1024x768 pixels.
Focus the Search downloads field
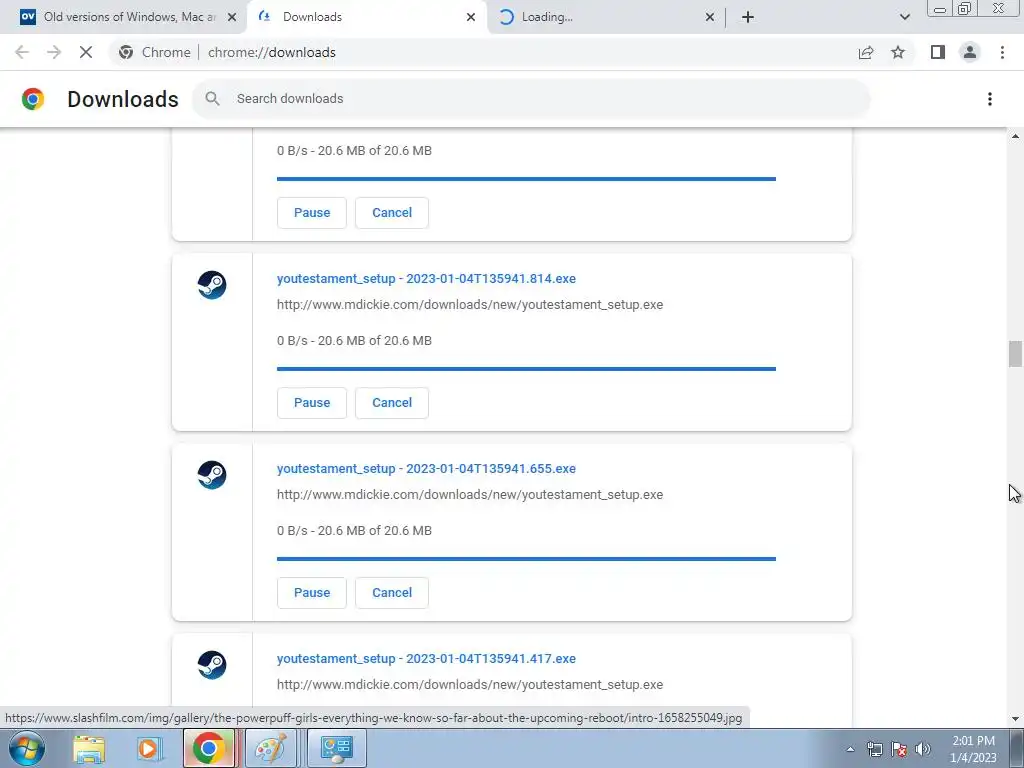pos(531,99)
